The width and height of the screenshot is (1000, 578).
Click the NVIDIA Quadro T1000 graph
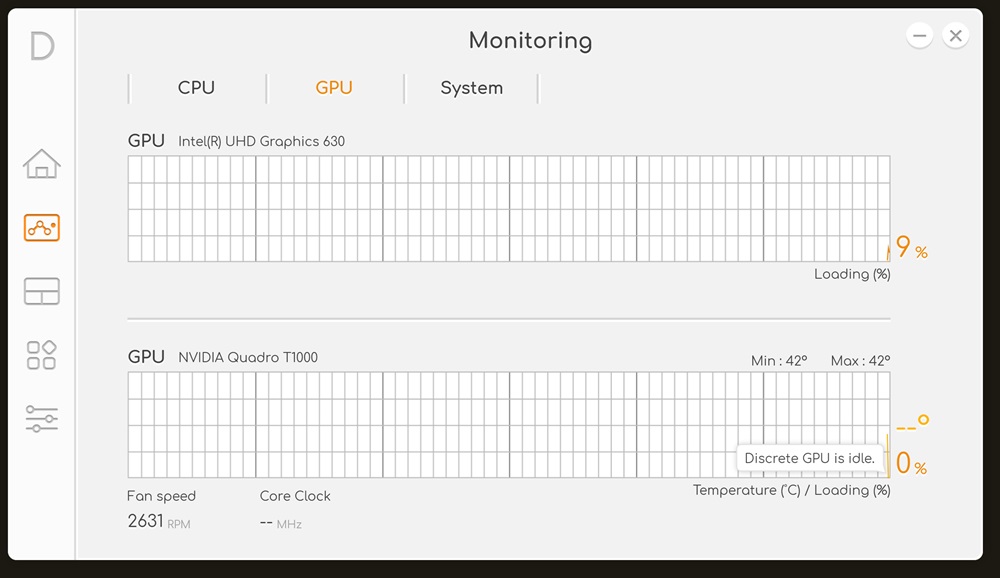(509, 425)
